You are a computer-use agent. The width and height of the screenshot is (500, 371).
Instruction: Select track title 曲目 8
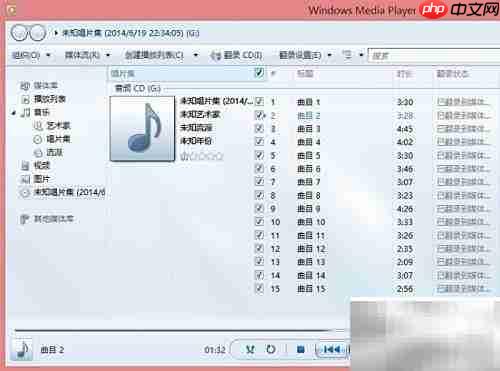pyautogui.click(x=308, y=195)
